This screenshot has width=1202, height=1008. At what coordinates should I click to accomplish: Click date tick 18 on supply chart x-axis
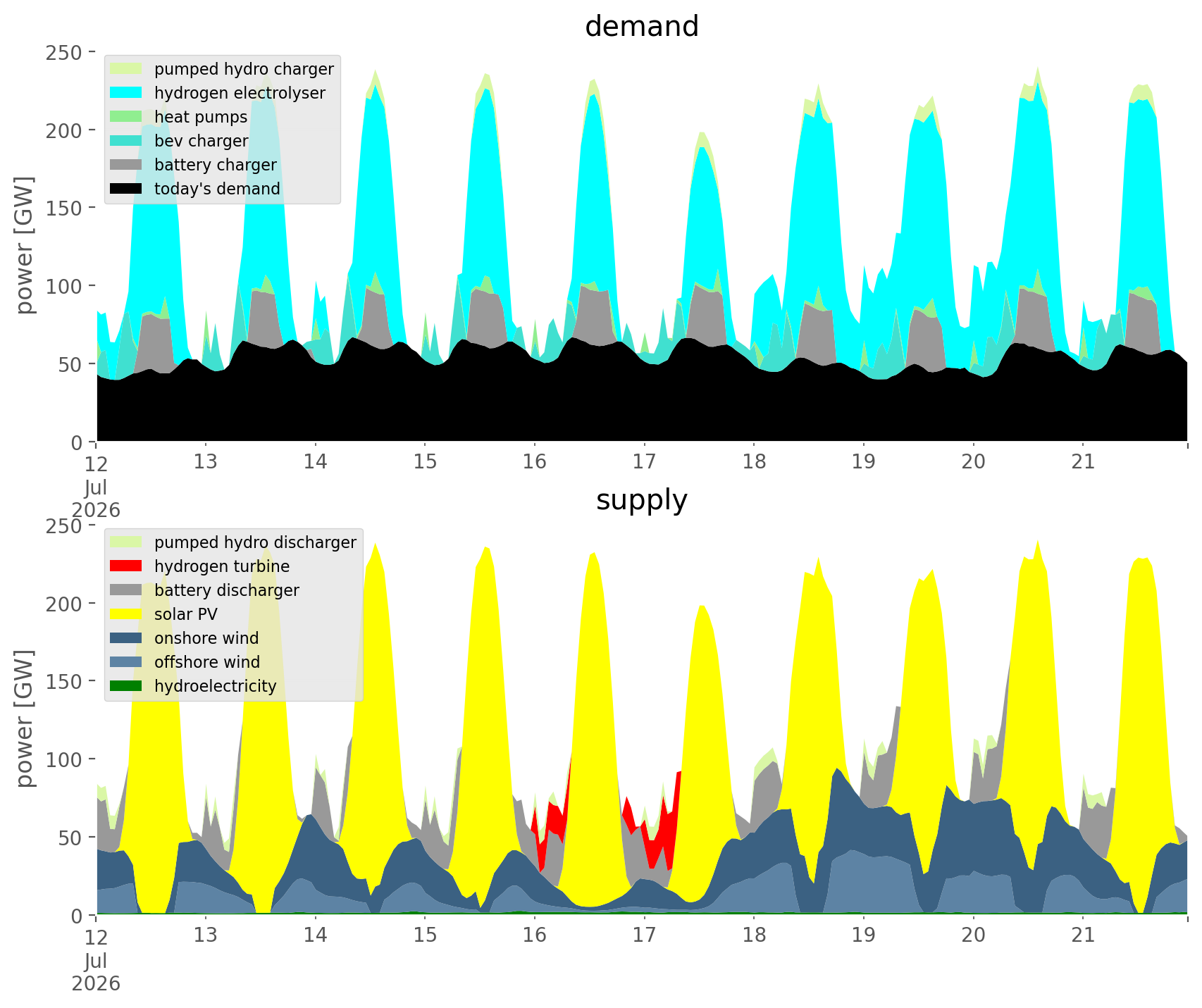point(754,935)
